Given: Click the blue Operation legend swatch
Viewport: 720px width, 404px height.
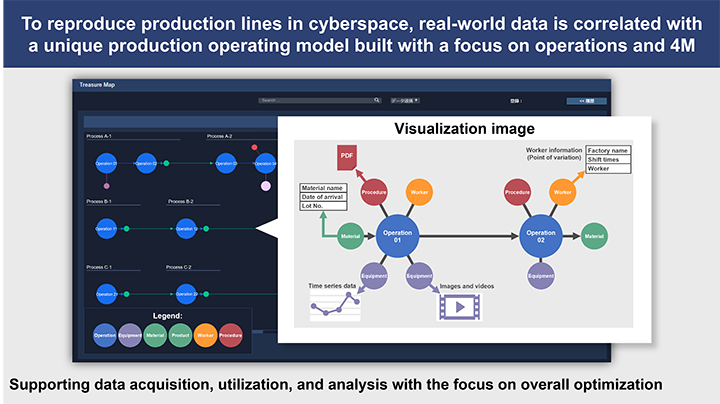Looking at the screenshot, I should click(105, 335).
